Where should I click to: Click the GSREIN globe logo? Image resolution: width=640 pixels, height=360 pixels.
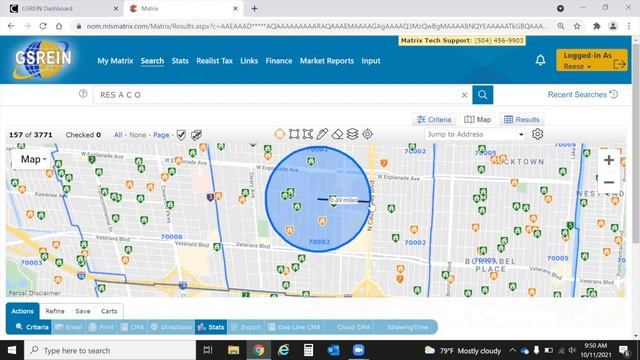coord(42,60)
